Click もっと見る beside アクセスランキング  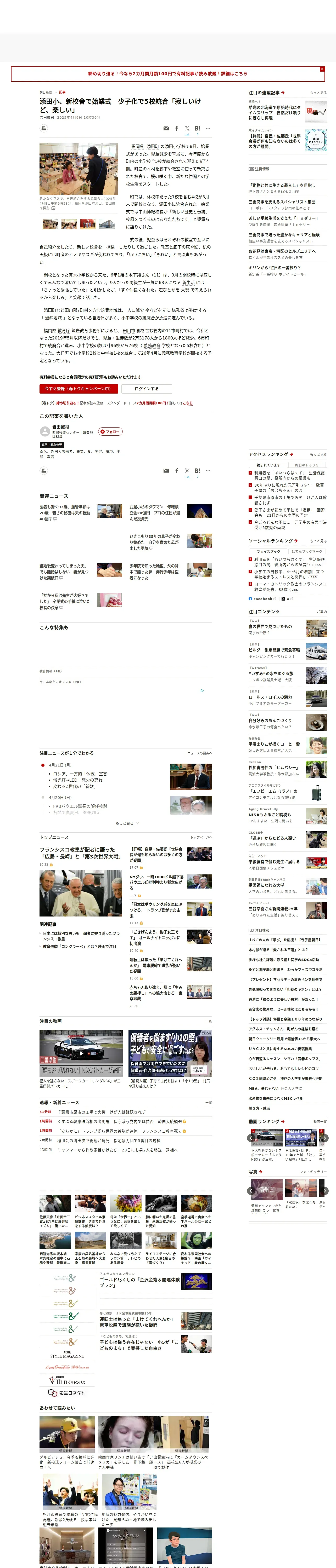click(x=318, y=455)
